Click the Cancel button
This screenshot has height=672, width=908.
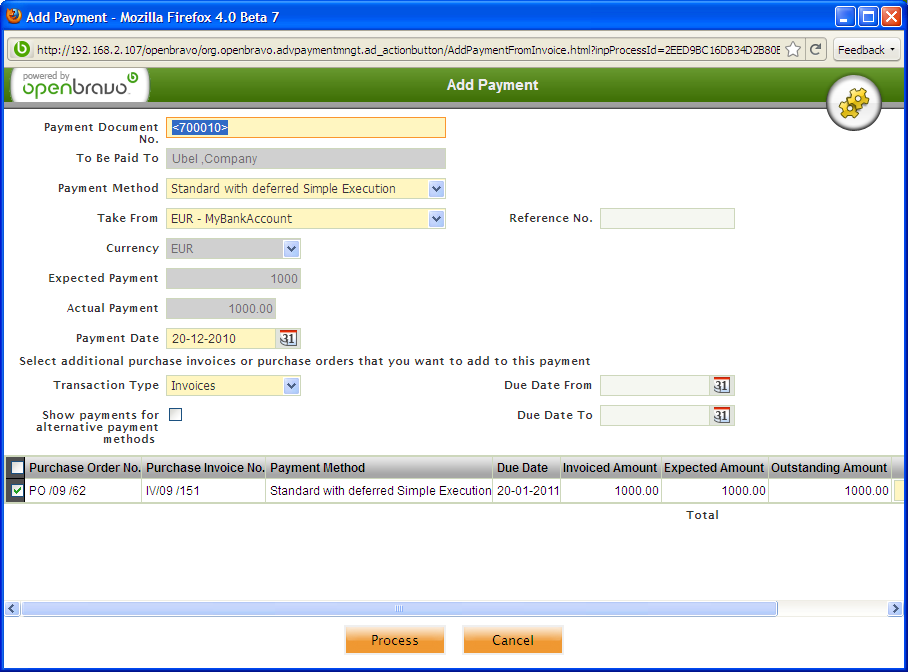[x=513, y=640]
